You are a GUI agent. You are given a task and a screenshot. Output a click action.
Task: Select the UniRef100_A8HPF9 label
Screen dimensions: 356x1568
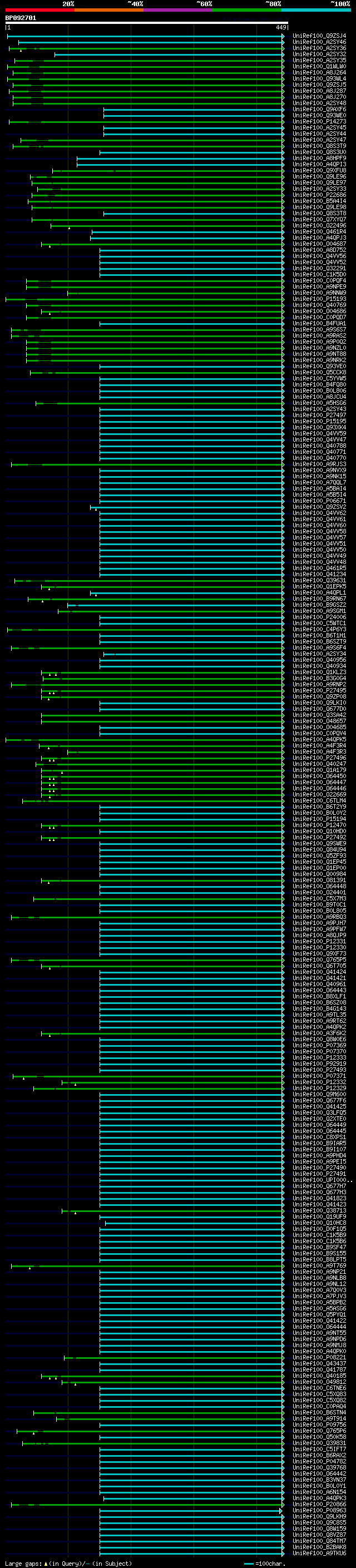(x=319, y=159)
